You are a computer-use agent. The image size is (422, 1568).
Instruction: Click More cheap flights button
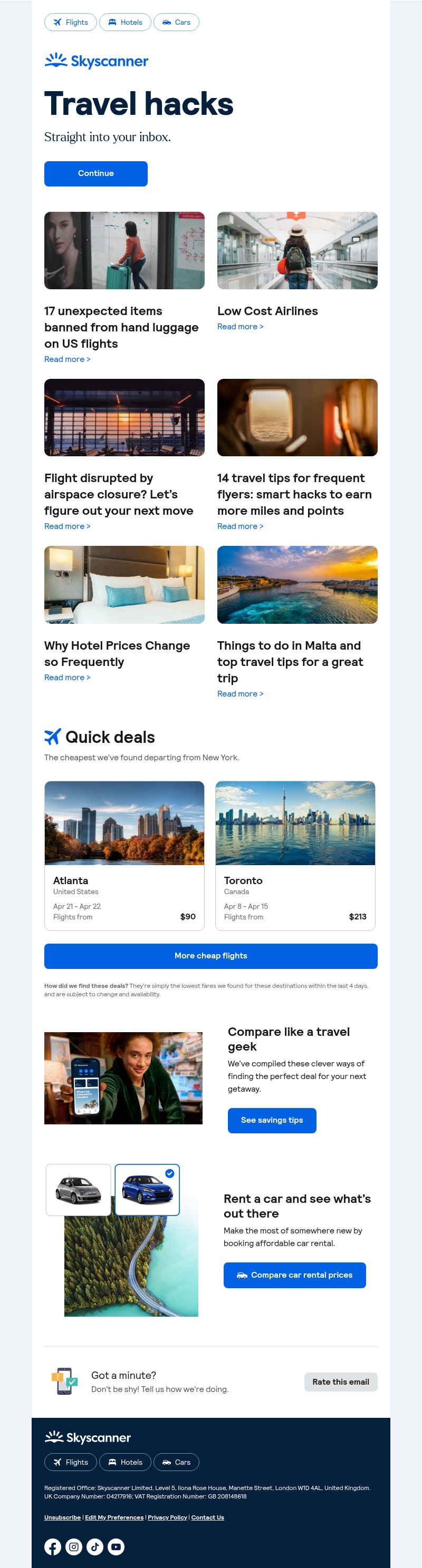tap(211, 956)
